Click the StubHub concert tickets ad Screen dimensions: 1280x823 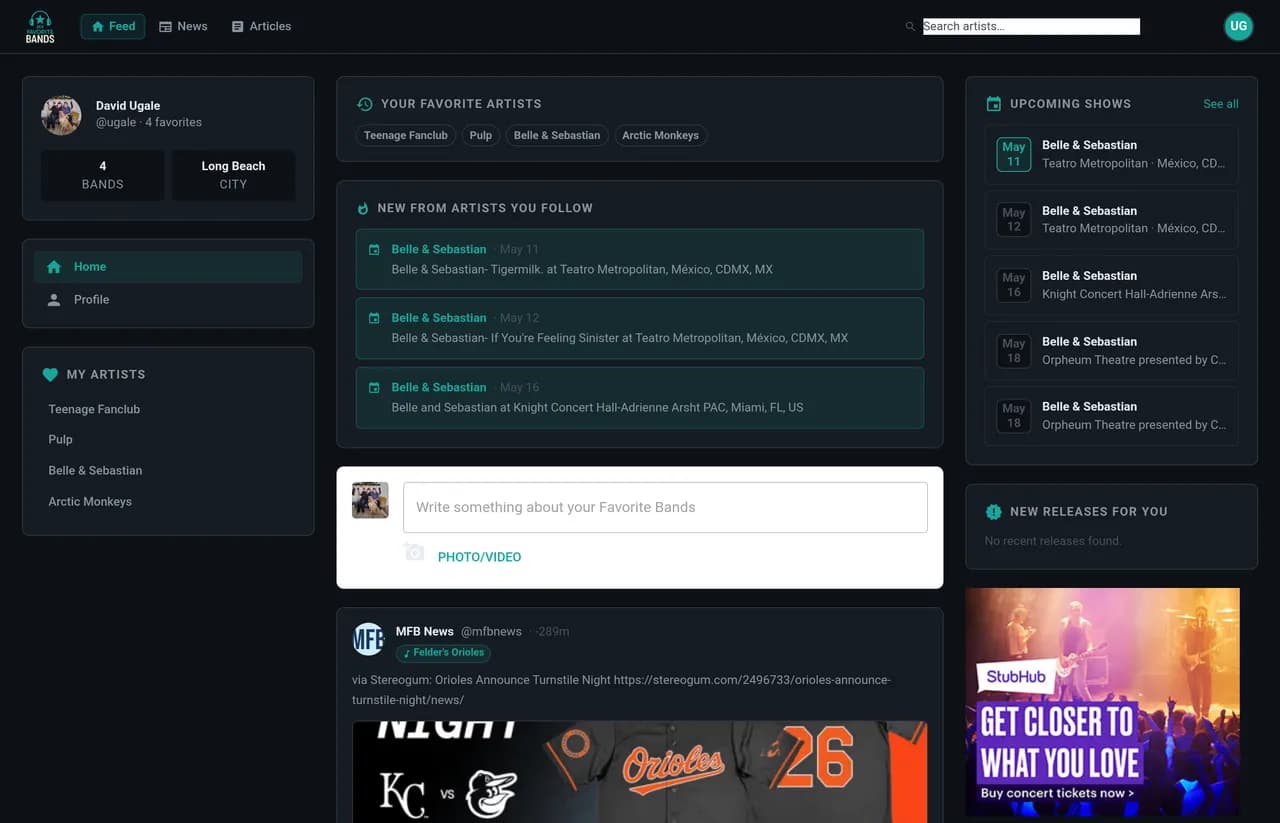(x=1103, y=702)
